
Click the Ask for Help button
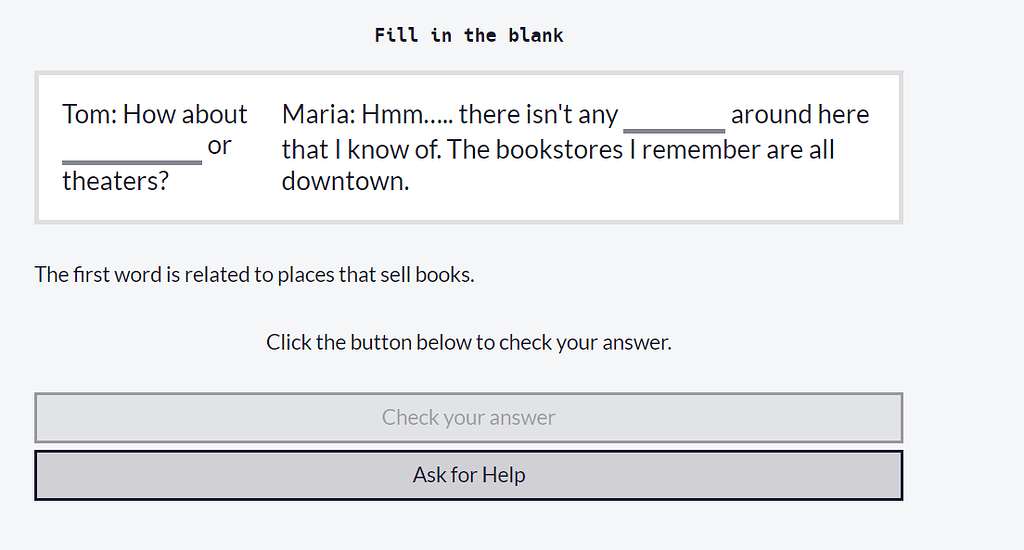point(469,475)
